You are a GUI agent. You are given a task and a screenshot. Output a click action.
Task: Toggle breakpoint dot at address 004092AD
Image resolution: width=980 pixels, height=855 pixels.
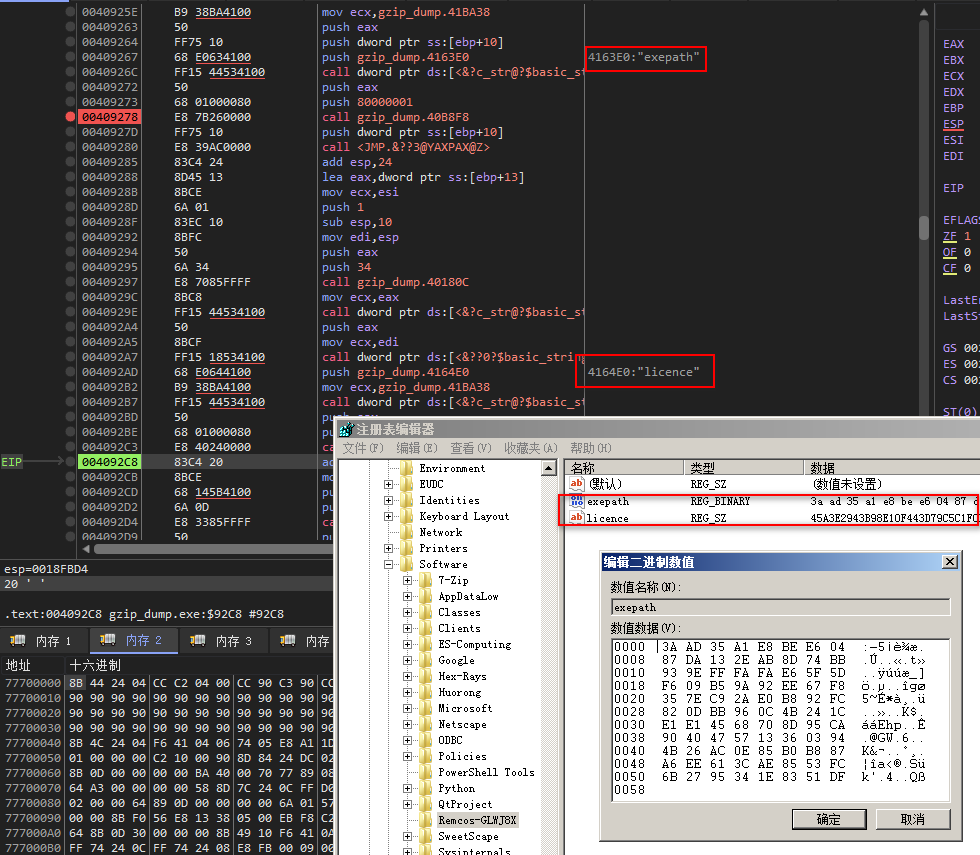coord(70,372)
